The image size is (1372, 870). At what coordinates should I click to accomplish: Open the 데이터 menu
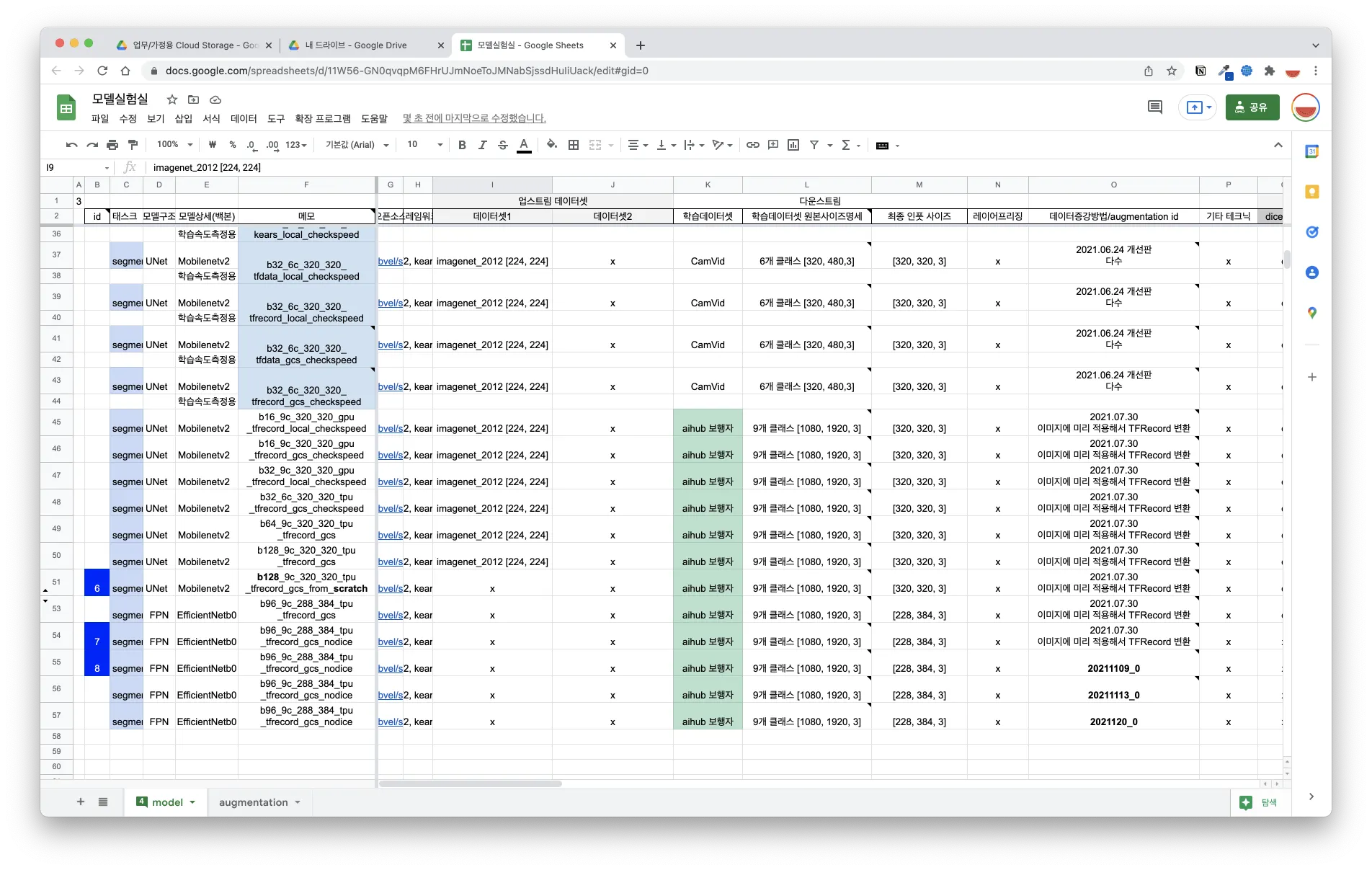(x=244, y=118)
